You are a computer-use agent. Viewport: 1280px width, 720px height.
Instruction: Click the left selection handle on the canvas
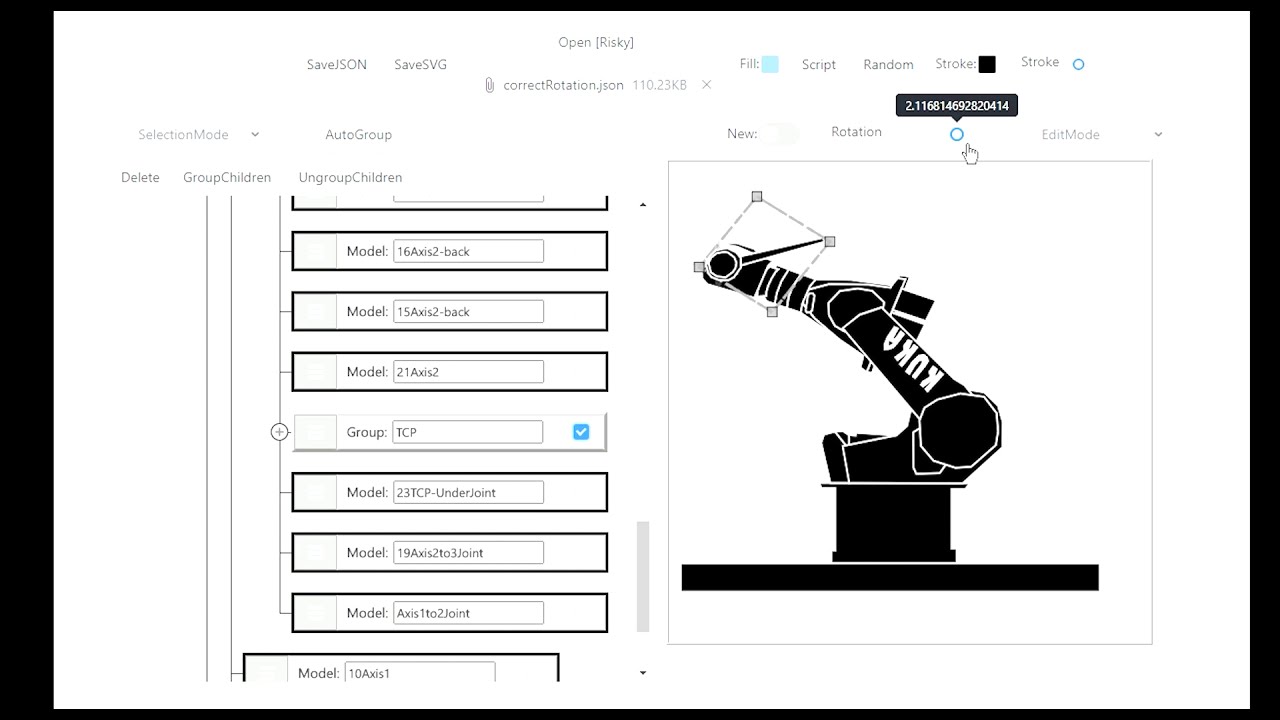[x=698, y=267]
